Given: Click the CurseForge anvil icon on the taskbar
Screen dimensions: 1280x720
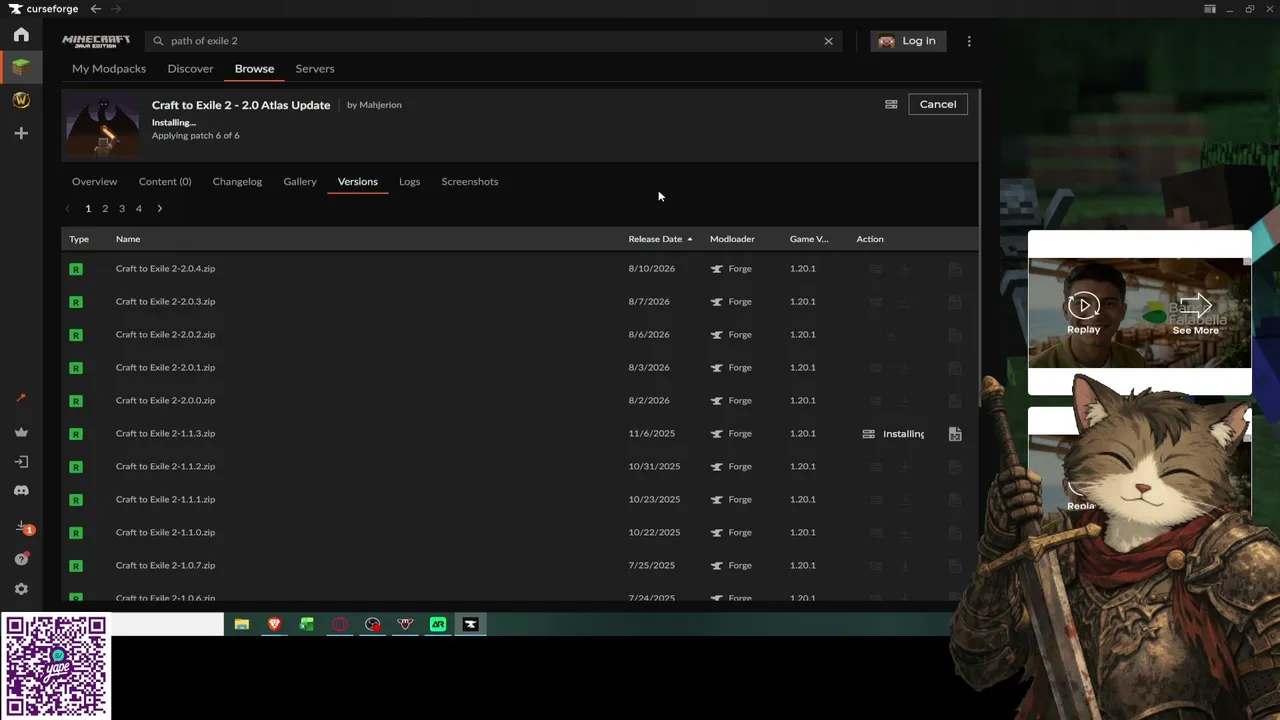Looking at the screenshot, I should coord(471,625).
